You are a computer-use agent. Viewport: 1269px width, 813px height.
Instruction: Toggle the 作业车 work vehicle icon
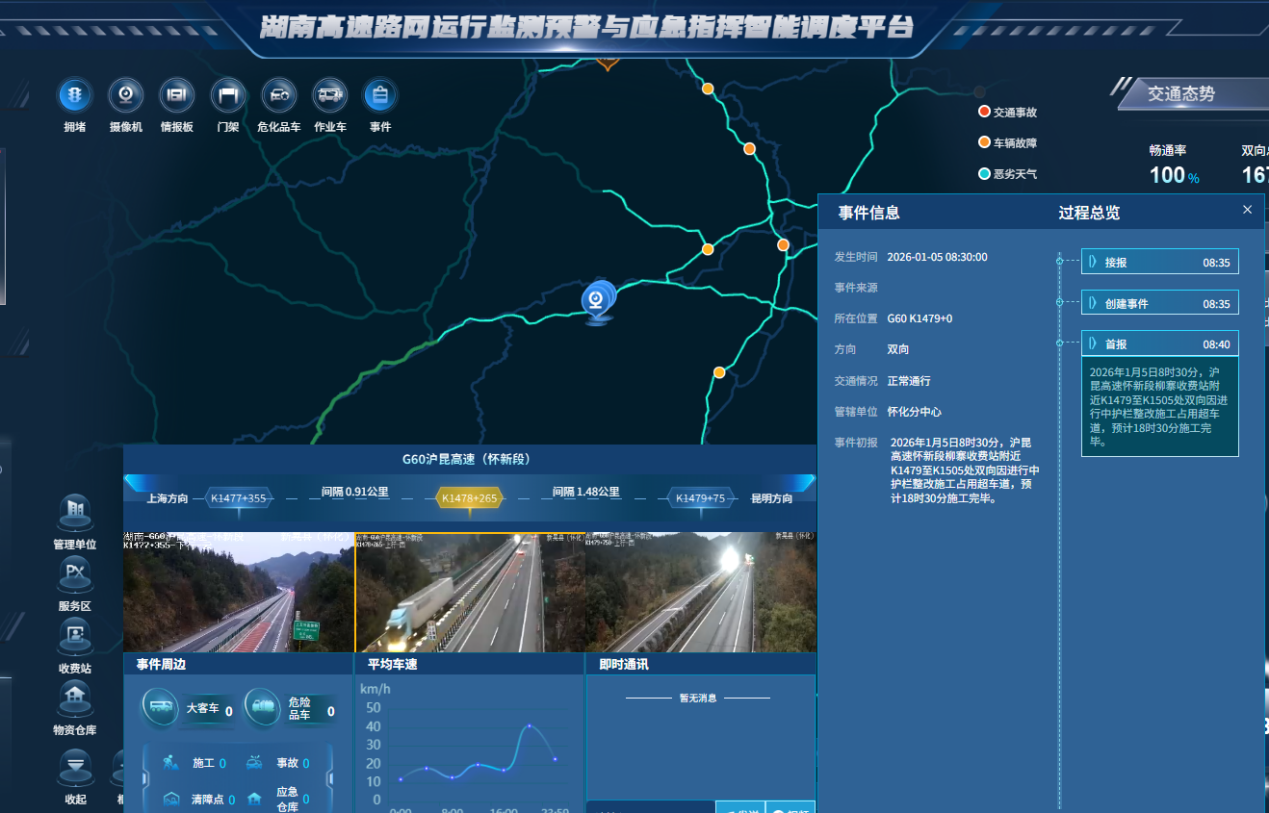tap(330, 96)
